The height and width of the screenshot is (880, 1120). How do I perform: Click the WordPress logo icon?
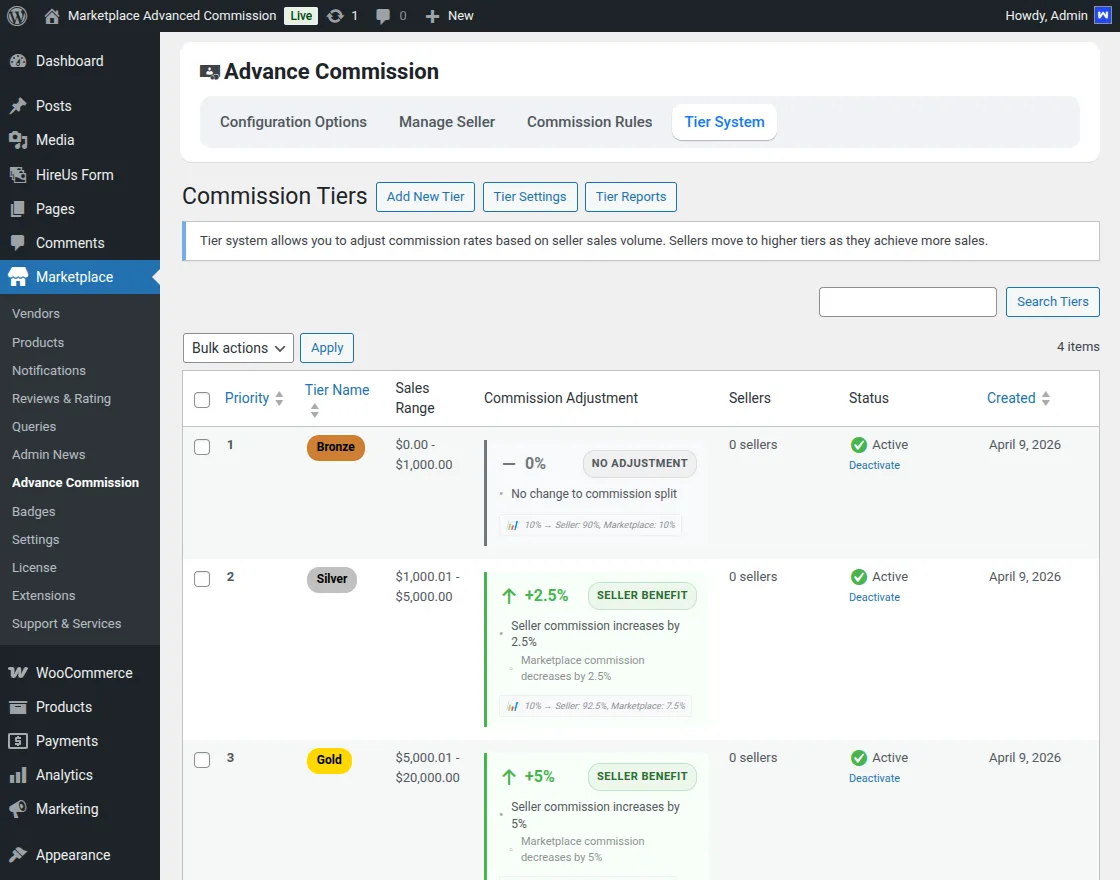16,16
